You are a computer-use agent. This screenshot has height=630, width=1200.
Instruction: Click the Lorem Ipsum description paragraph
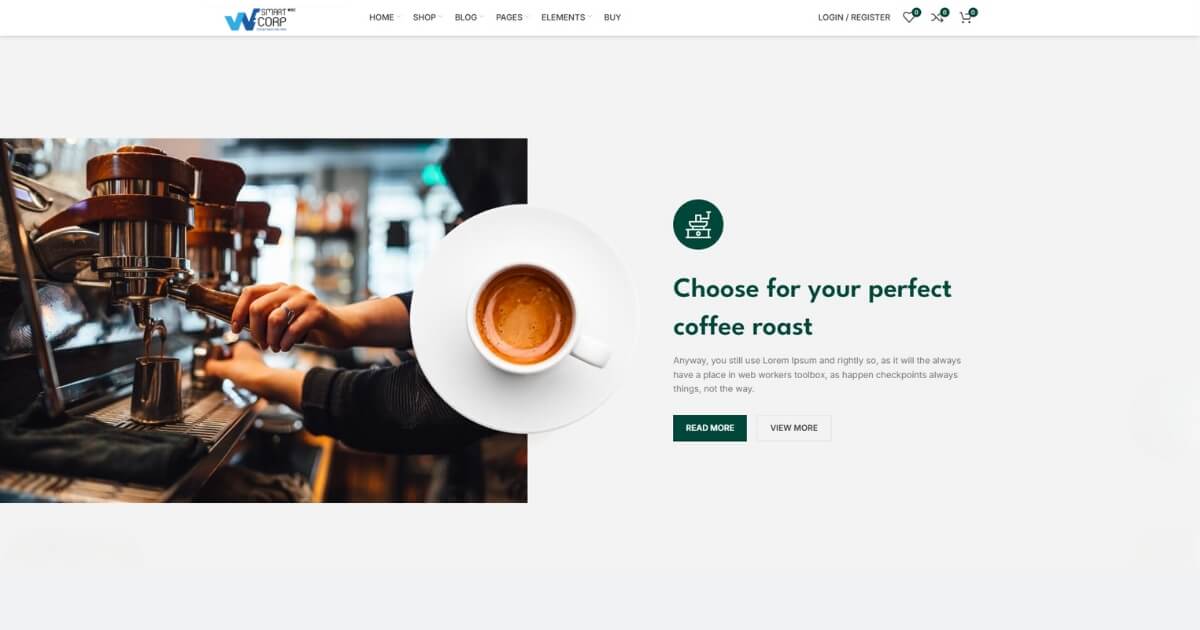coord(818,374)
